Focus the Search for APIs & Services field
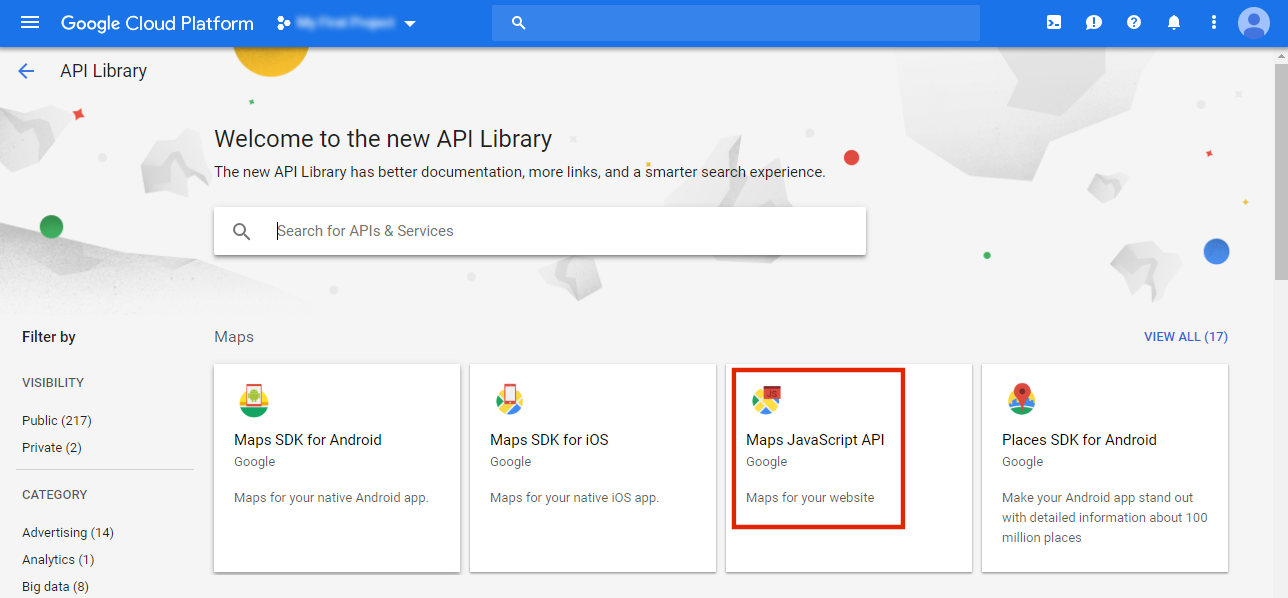The height and width of the screenshot is (598, 1288). pyautogui.click(x=540, y=231)
